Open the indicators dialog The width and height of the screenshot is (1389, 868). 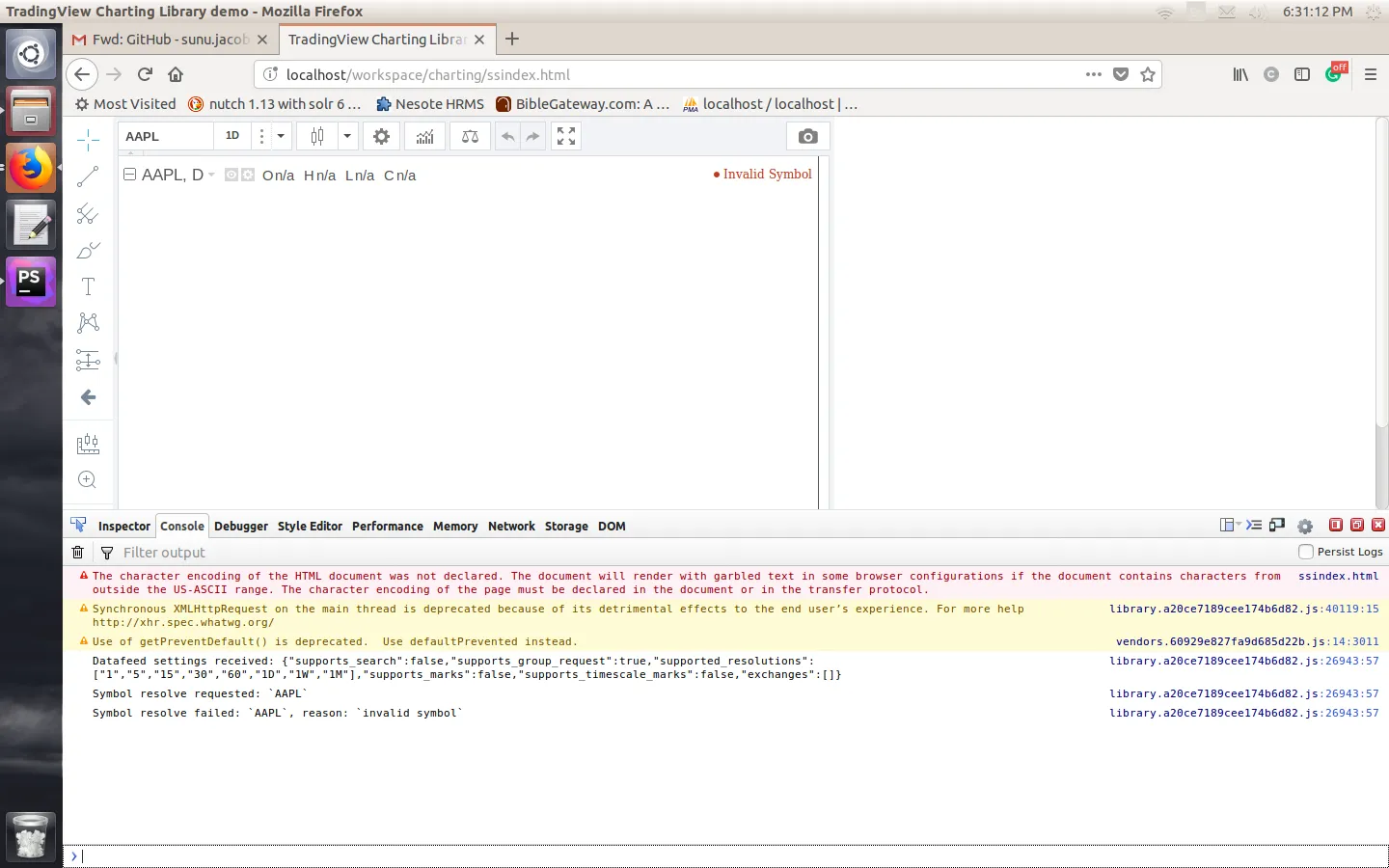pos(424,137)
